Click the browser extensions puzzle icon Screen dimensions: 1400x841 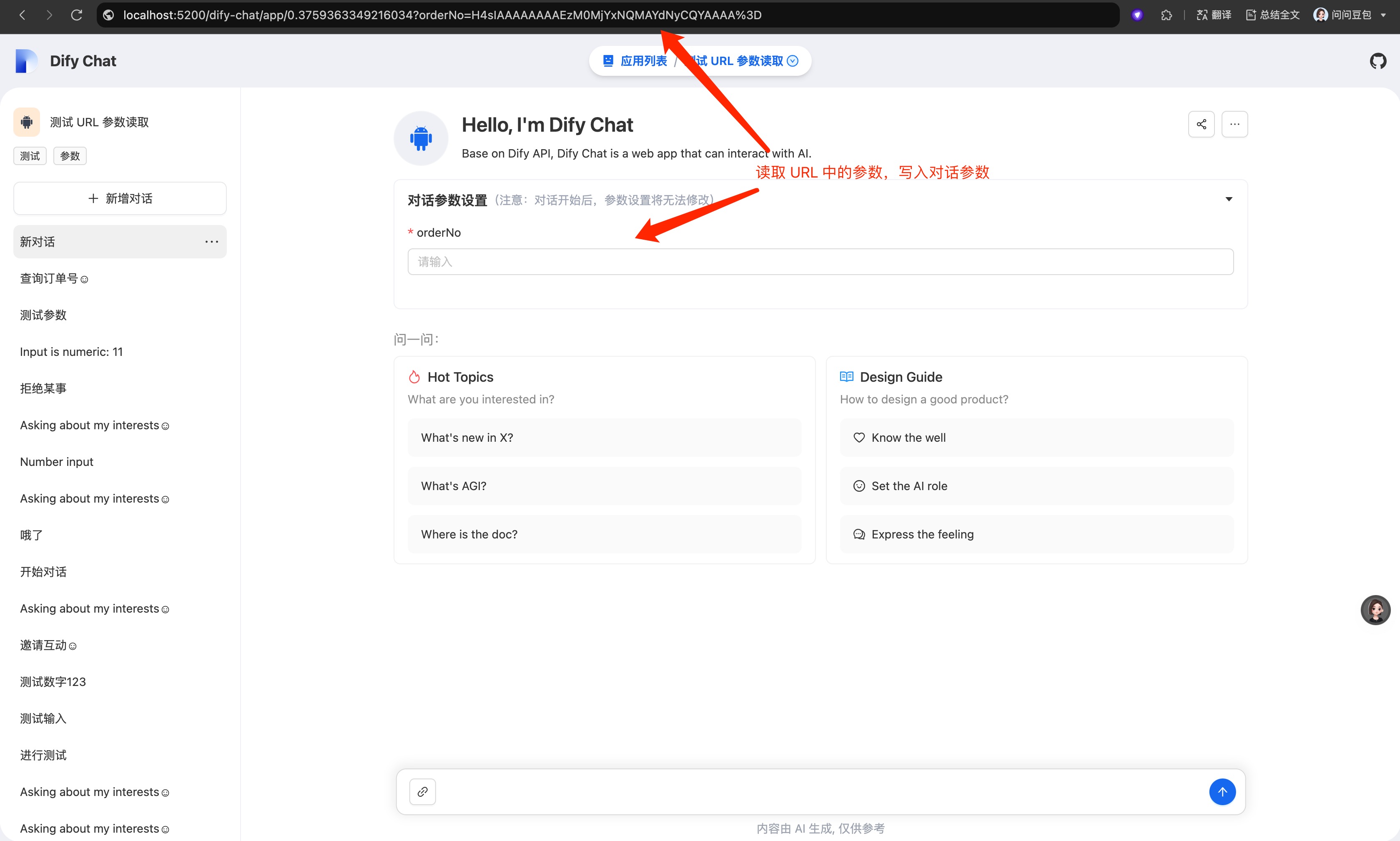[1167, 15]
